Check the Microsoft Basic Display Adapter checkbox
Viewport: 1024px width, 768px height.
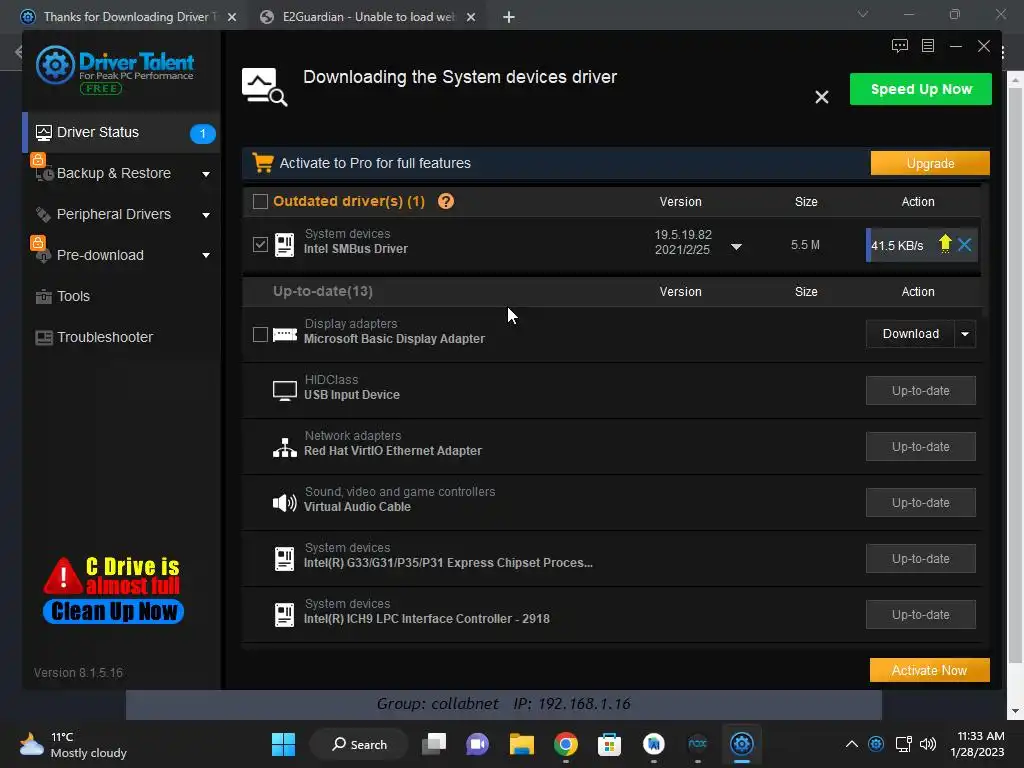point(260,334)
